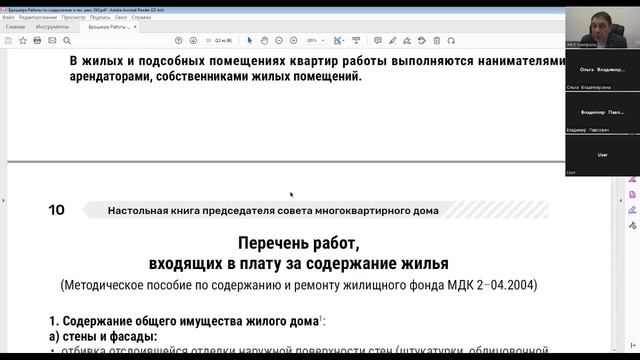Click the Save file icon
Screen dimensions: 640x360
8,40
